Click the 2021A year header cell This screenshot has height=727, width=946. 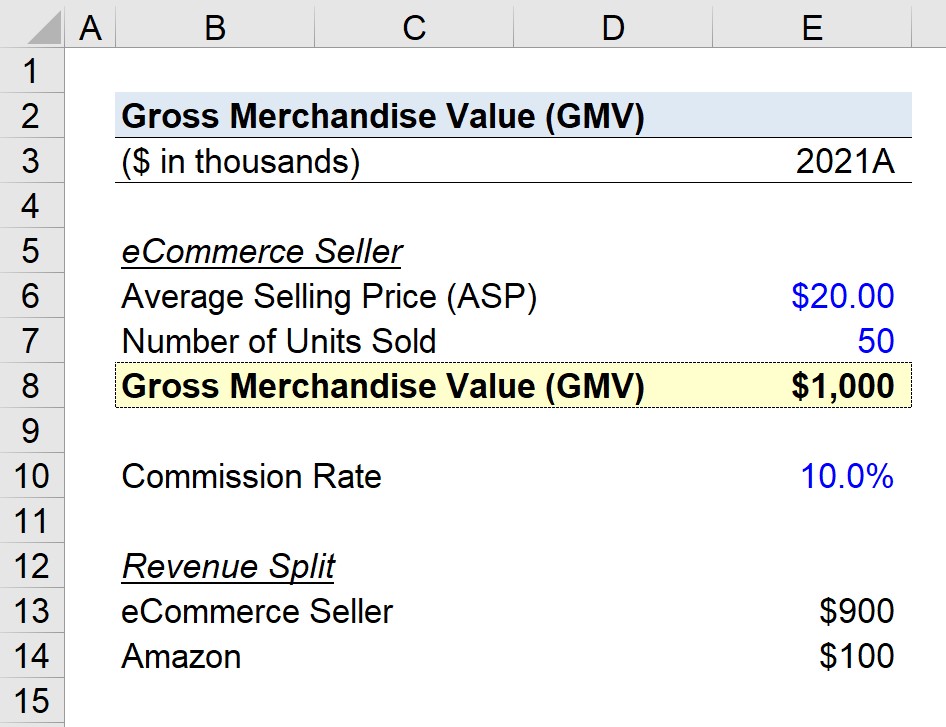pyautogui.click(x=812, y=160)
